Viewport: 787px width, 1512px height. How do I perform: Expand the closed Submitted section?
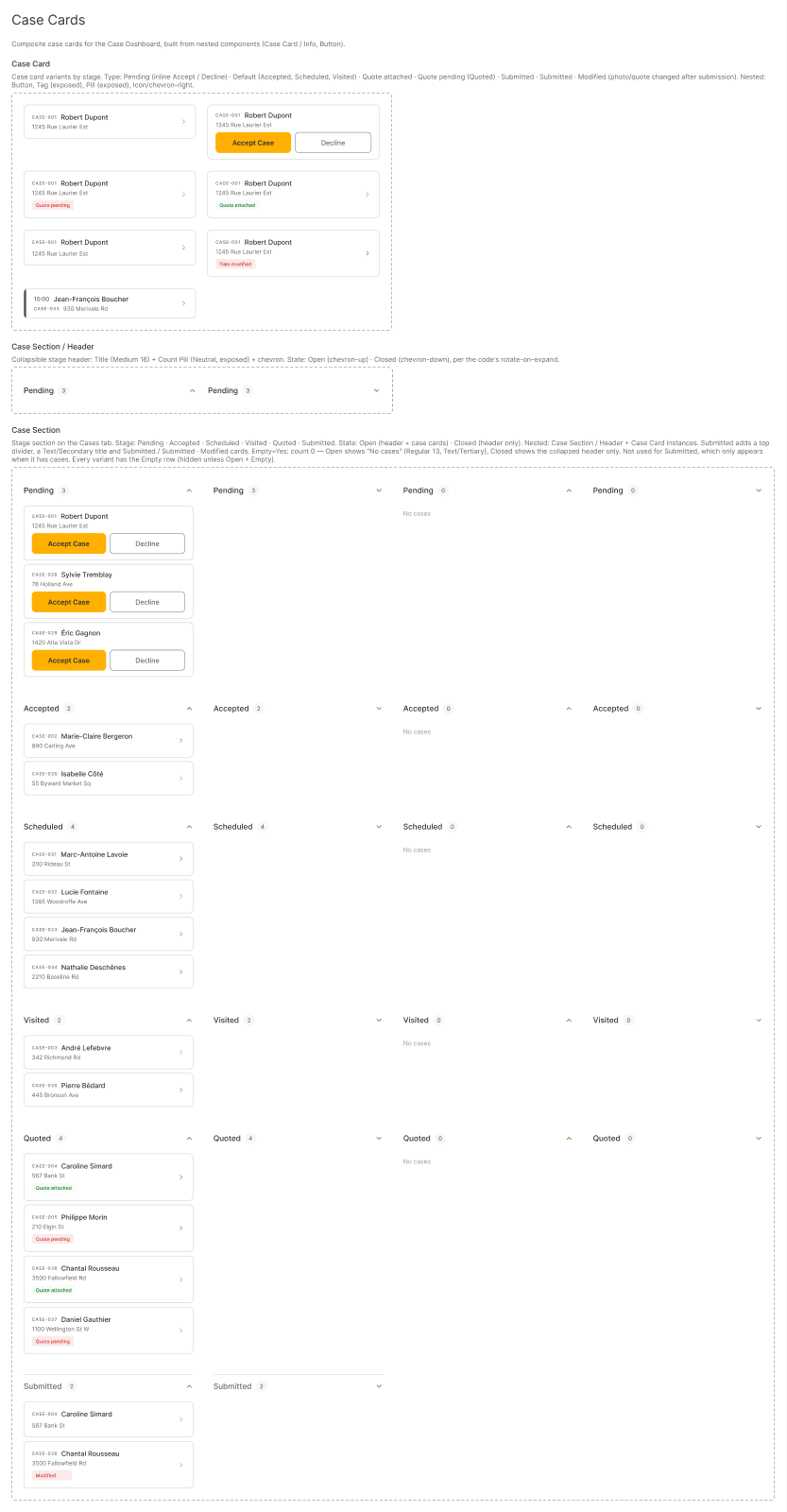point(379,1386)
